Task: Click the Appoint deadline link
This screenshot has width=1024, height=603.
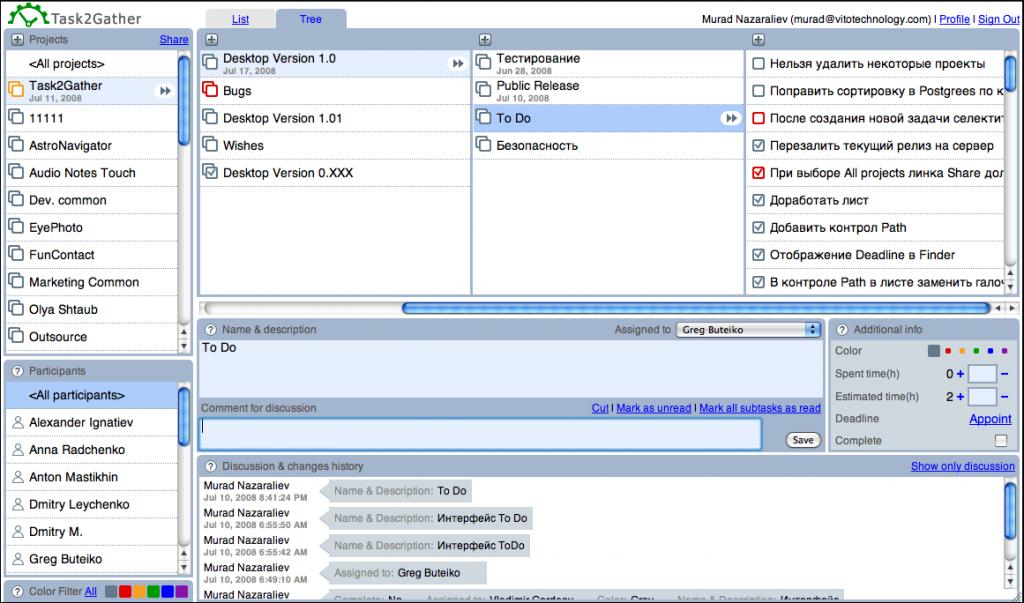Action: click(990, 419)
